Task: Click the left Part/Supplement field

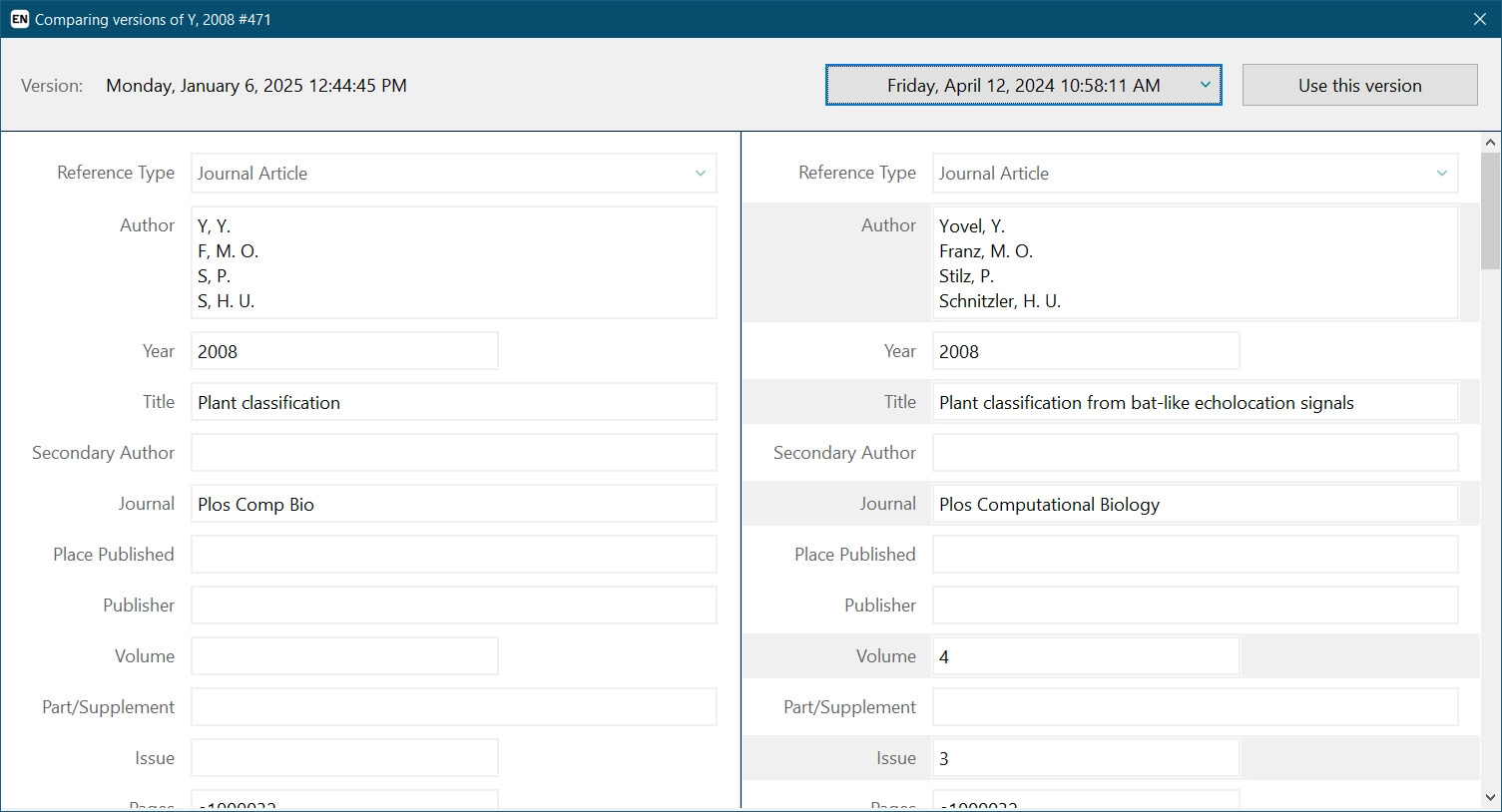Action: click(x=454, y=707)
